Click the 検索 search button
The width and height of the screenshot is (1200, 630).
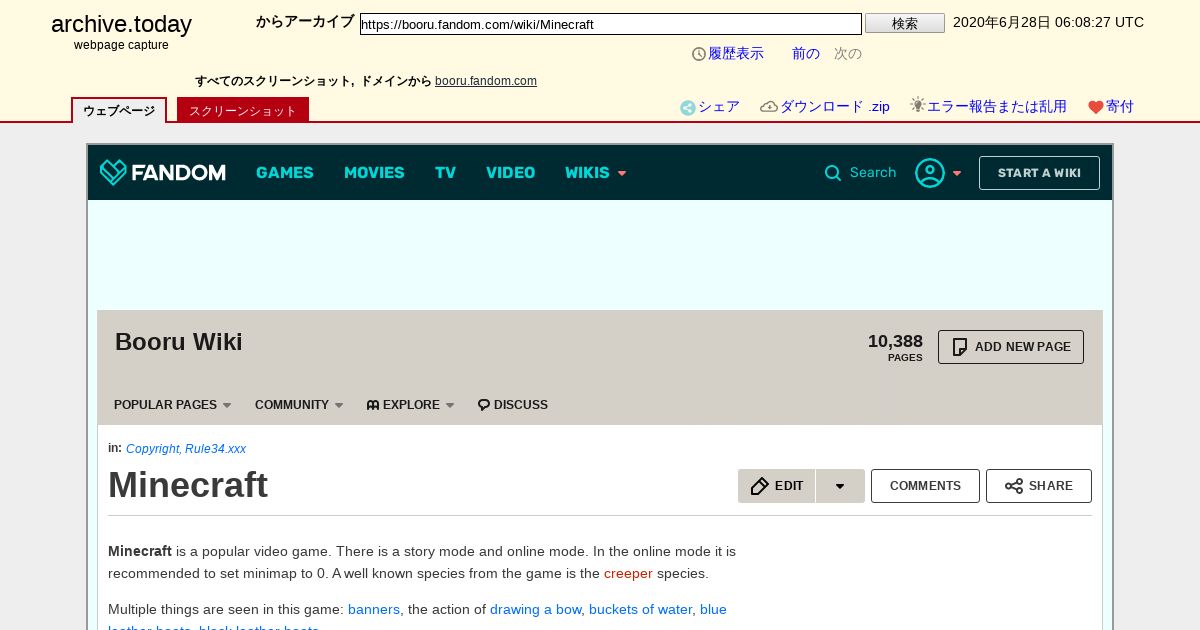pos(905,23)
